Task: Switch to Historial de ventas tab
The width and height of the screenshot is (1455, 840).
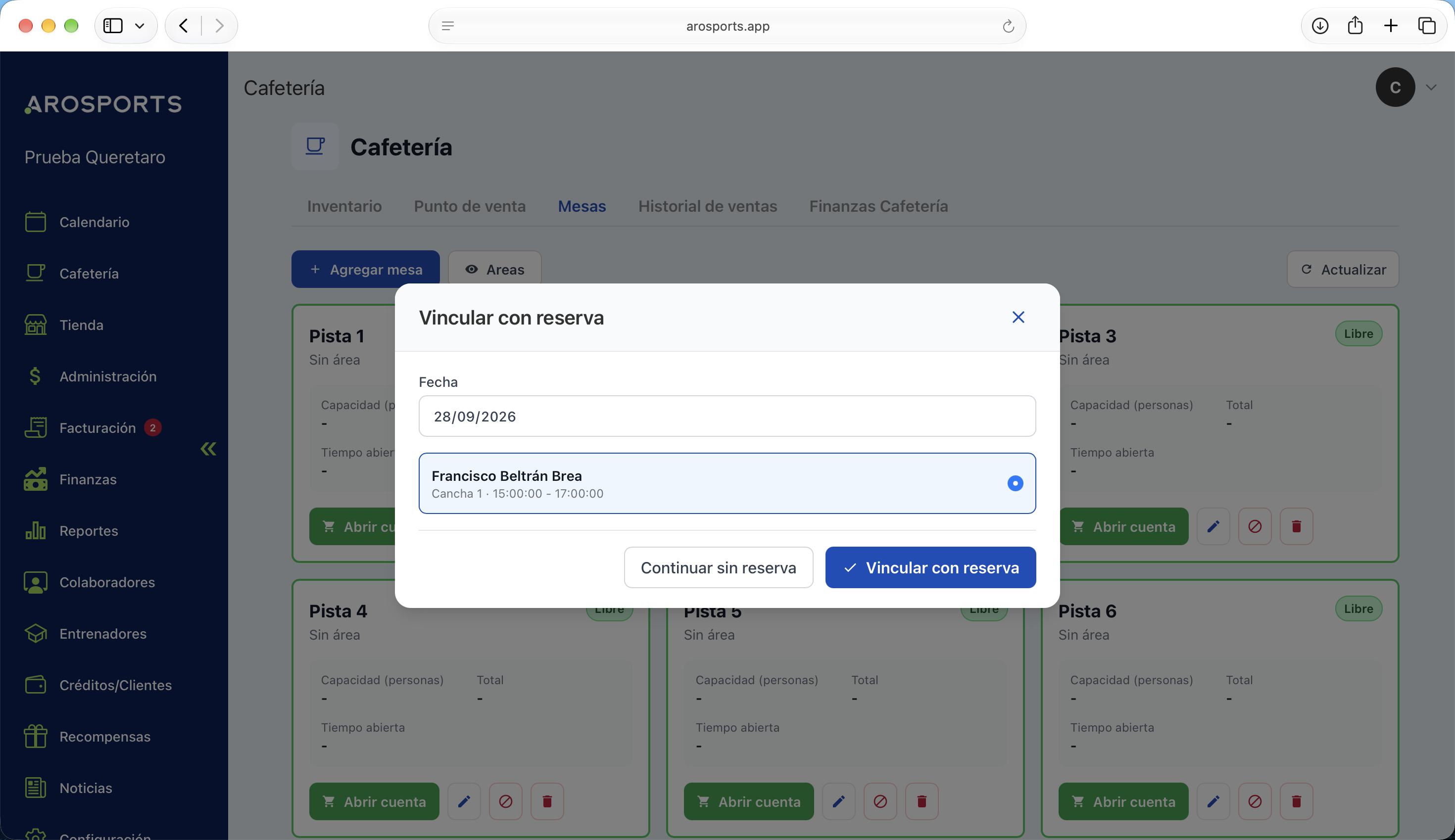Action: (x=708, y=206)
